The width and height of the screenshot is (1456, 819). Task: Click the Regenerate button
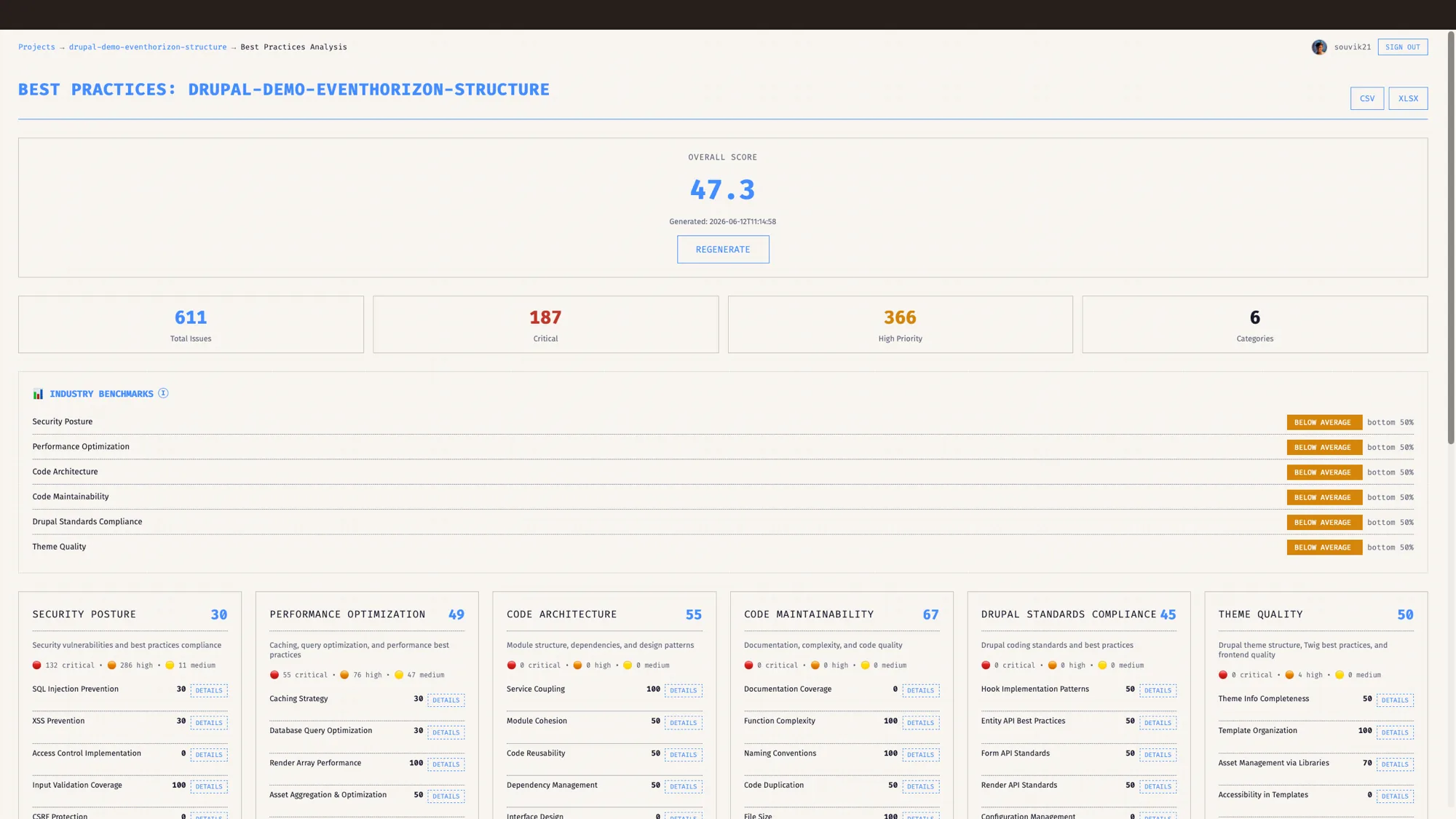723,249
